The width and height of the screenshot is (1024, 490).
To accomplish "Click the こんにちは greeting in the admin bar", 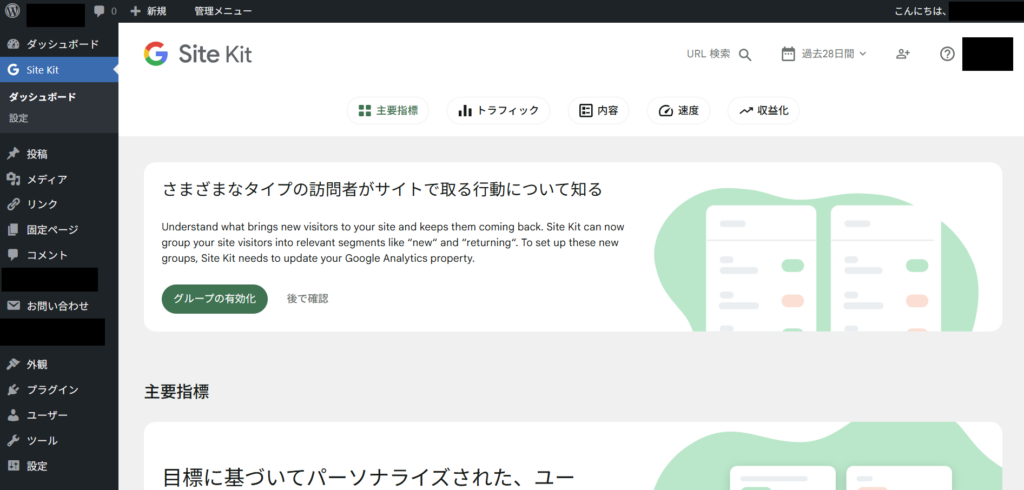I will [x=921, y=11].
